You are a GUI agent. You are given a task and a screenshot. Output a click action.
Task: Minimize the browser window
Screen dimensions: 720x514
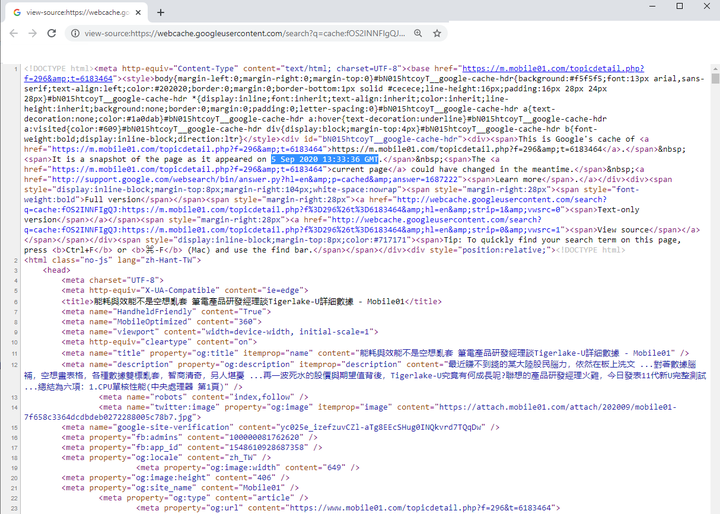click(x=652, y=6)
